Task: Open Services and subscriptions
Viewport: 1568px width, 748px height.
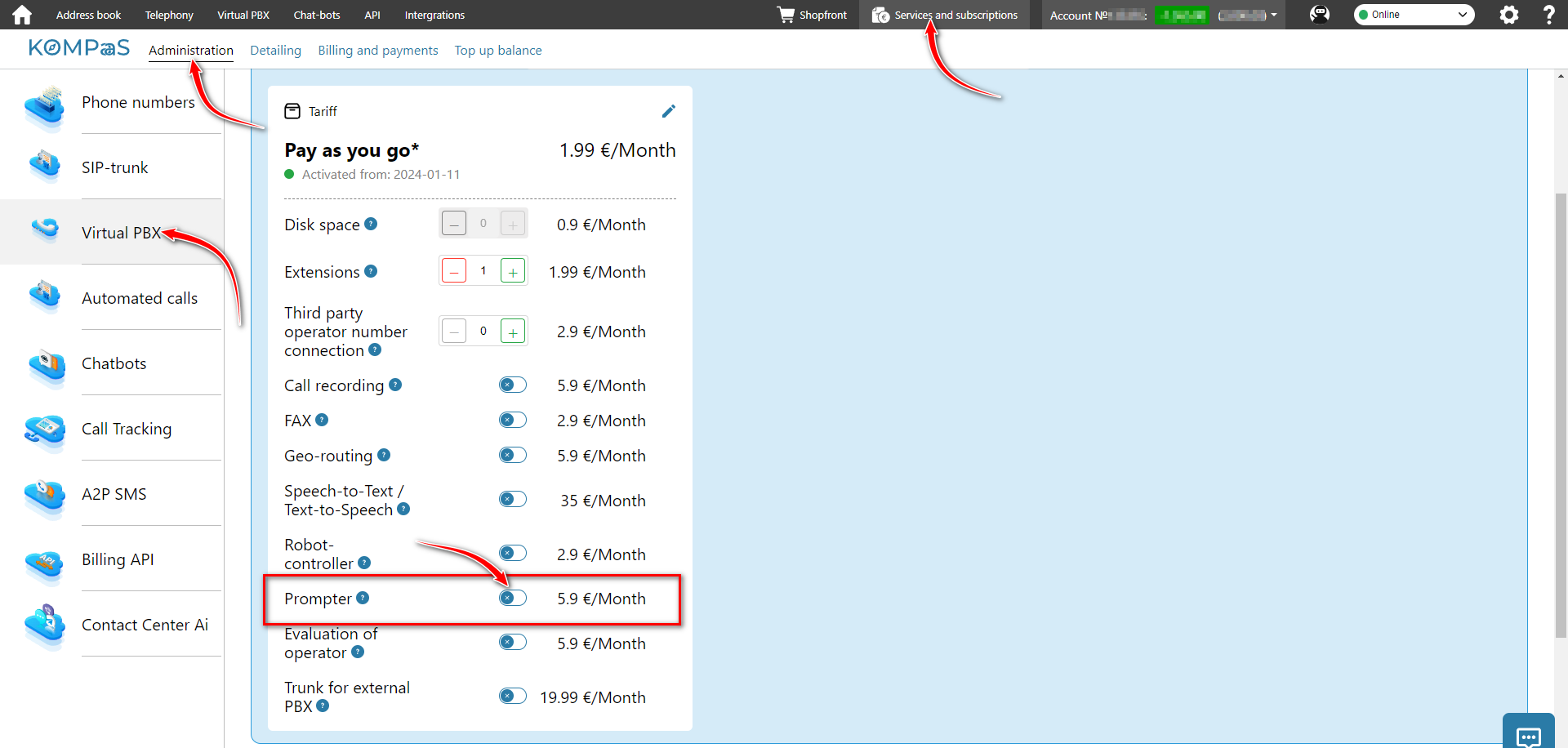Action: point(945,15)
